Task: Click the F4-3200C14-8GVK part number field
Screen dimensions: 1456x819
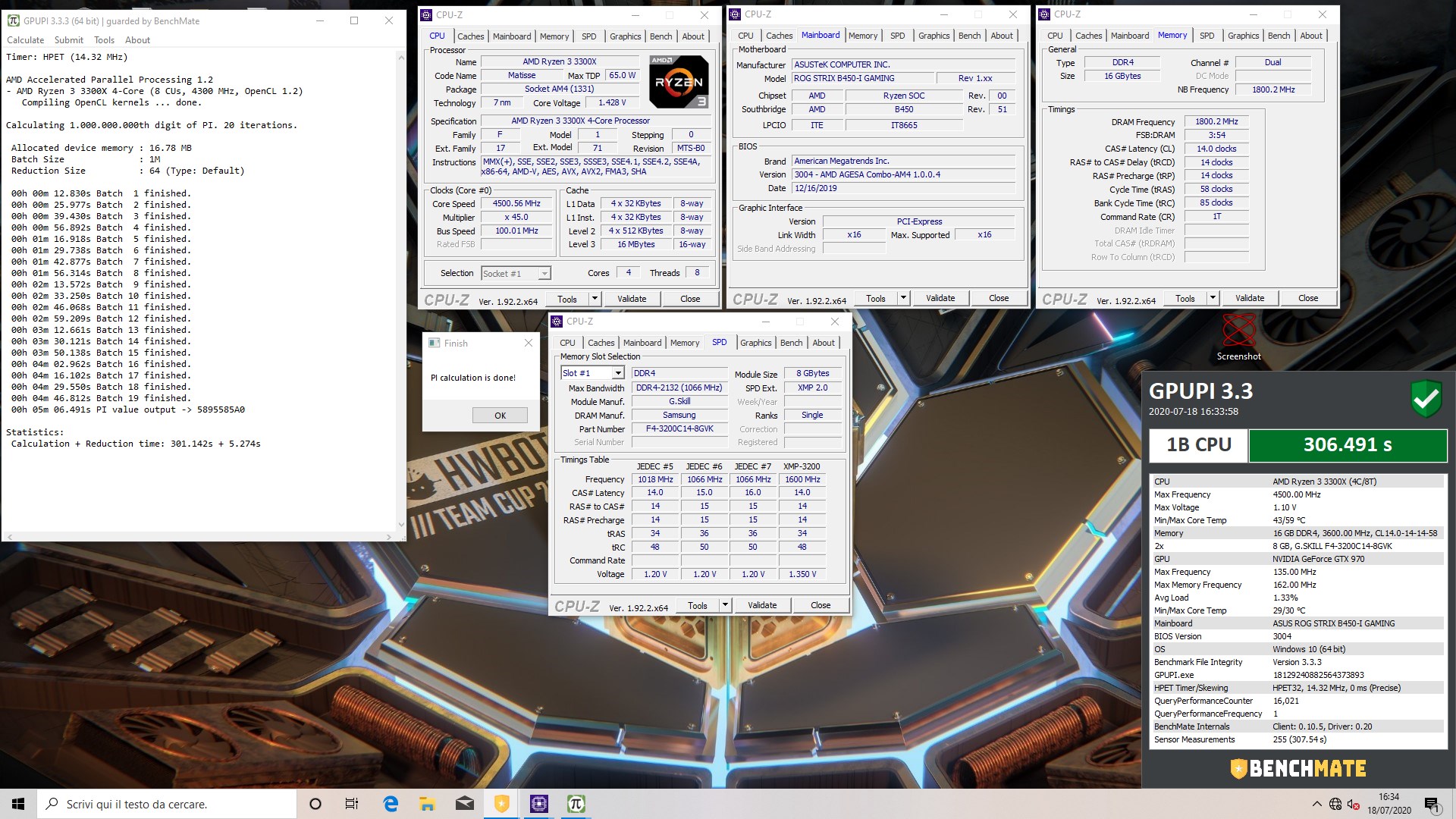Action: (679, 428)
